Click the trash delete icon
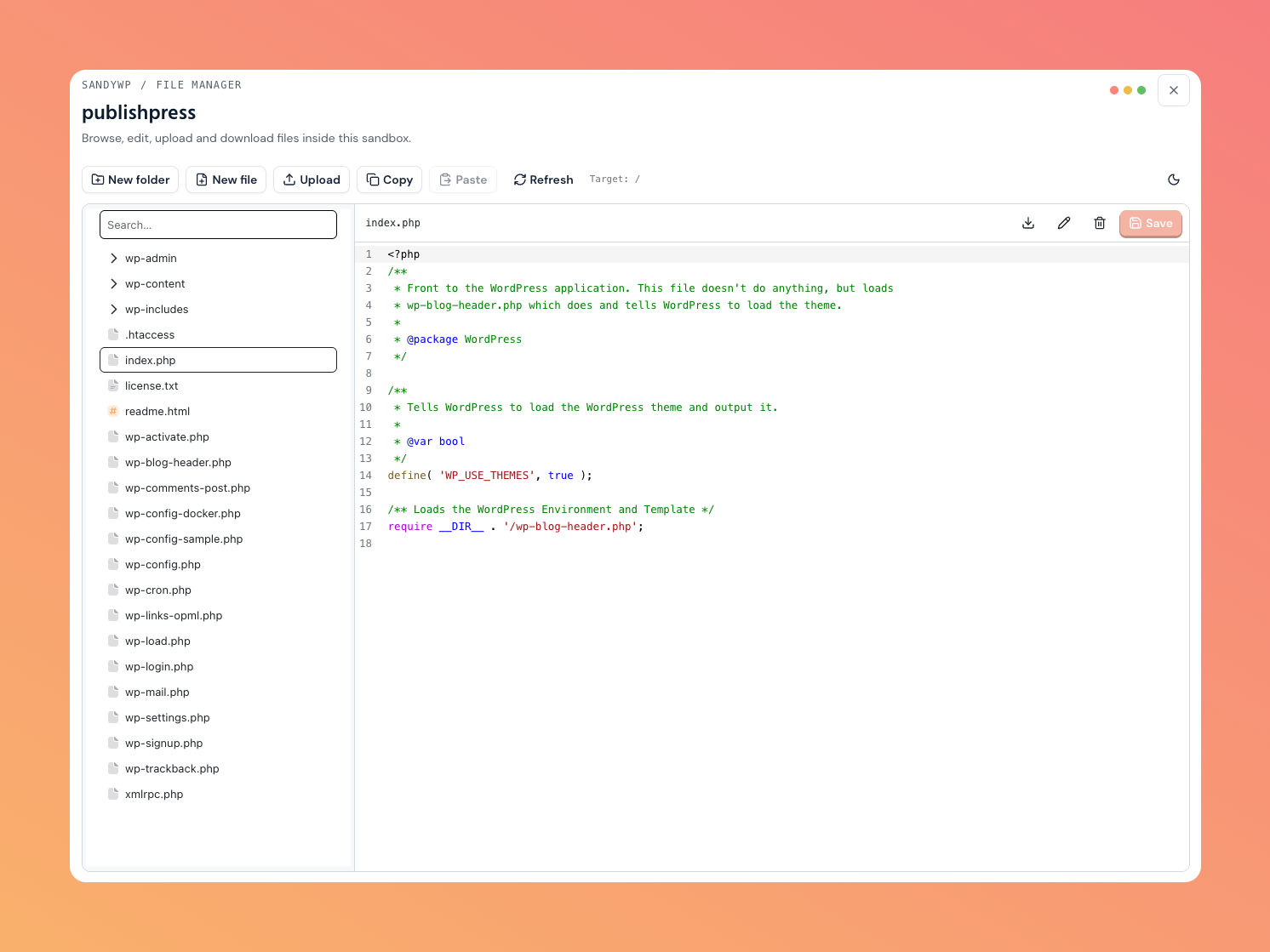Screen dimensions: 1270x952 tap(1100, 223)
